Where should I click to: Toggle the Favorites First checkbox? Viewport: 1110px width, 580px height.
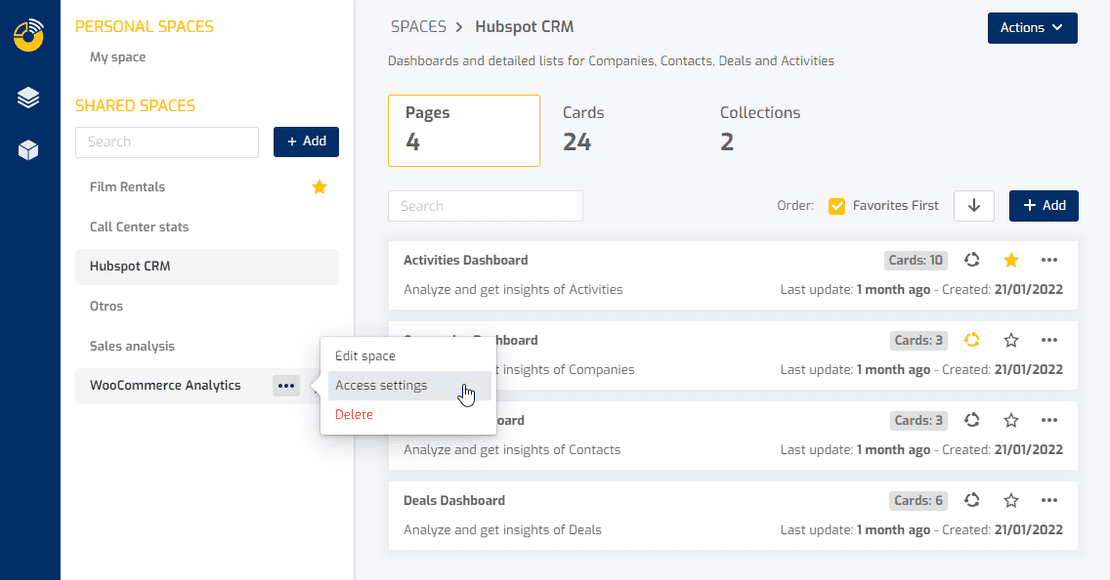tap(837, 206)
